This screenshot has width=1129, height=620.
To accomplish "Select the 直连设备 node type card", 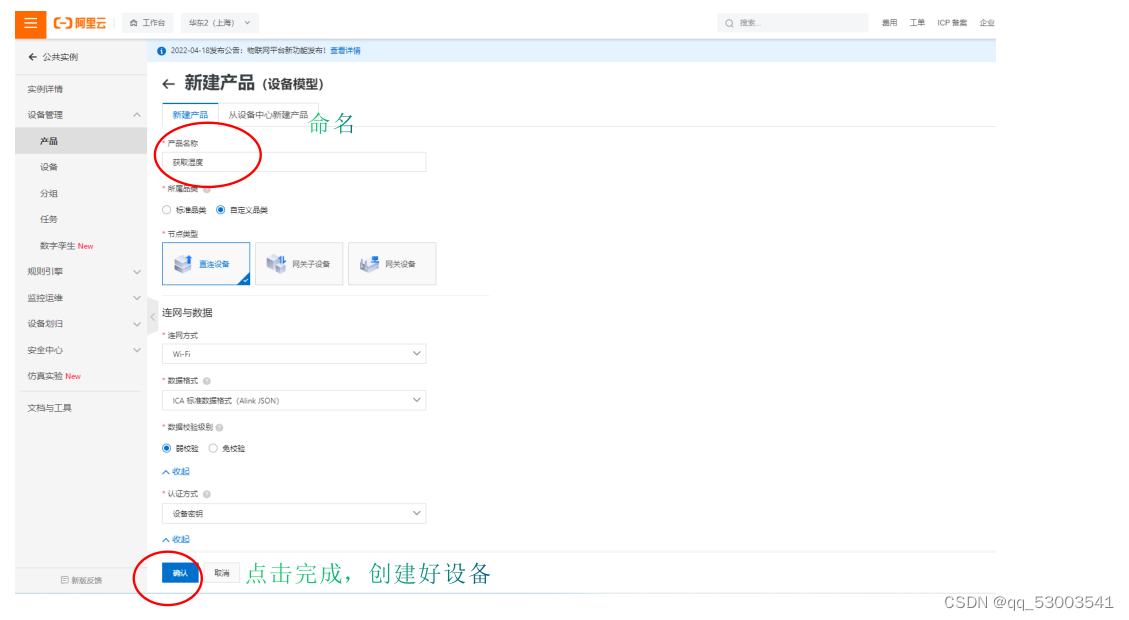I will point(206,264).
